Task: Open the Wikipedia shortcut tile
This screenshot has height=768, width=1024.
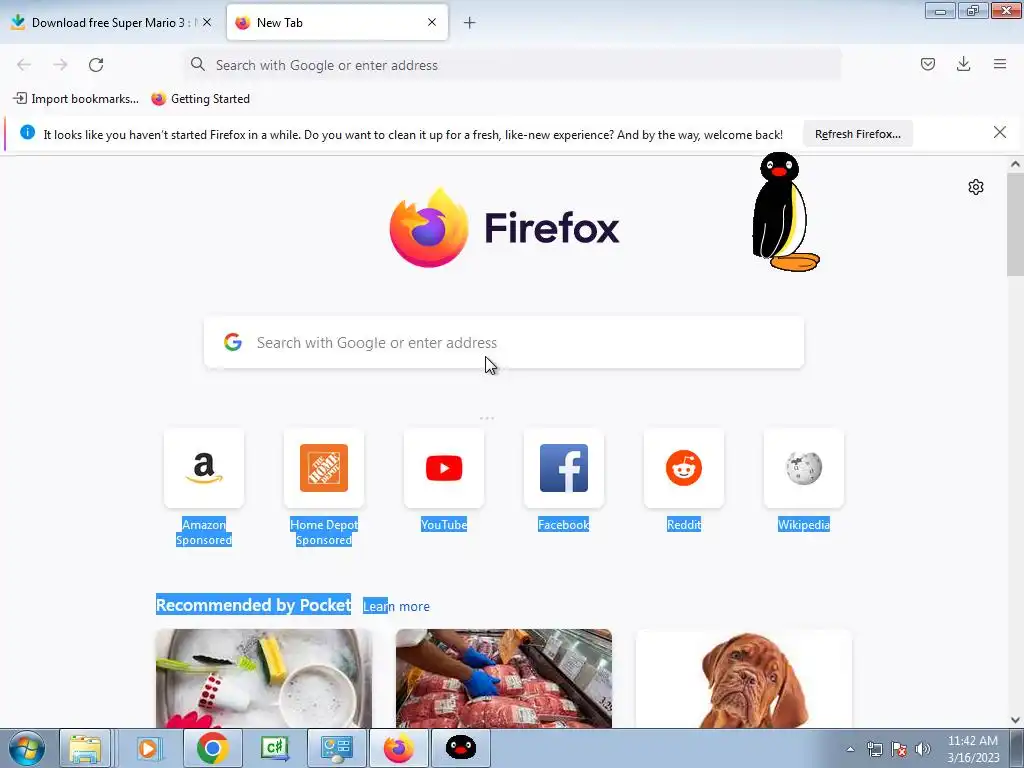Action: point(804,468)
